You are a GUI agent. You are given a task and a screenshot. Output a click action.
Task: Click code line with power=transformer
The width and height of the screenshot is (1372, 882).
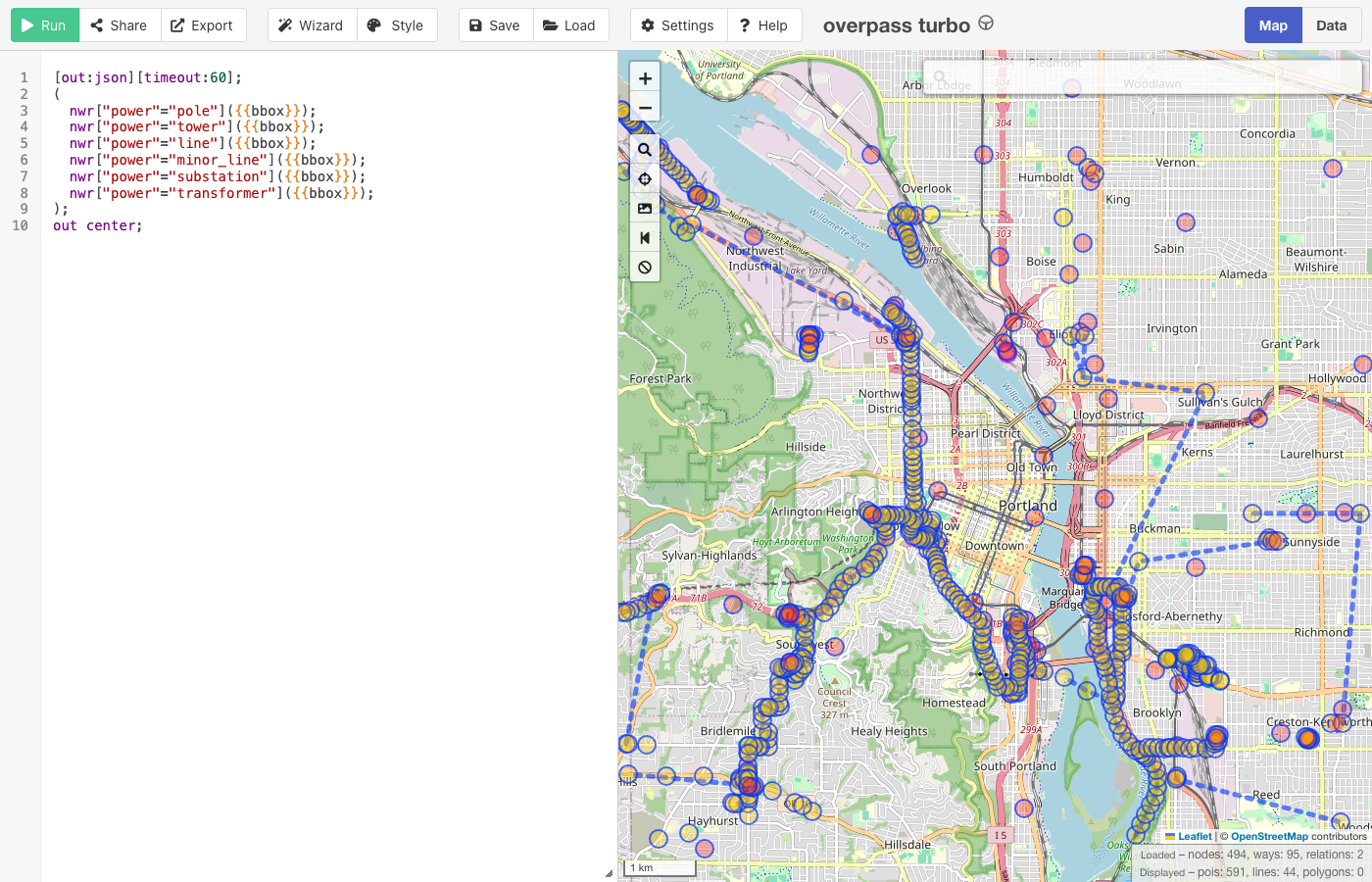click(x=221, y=193)
